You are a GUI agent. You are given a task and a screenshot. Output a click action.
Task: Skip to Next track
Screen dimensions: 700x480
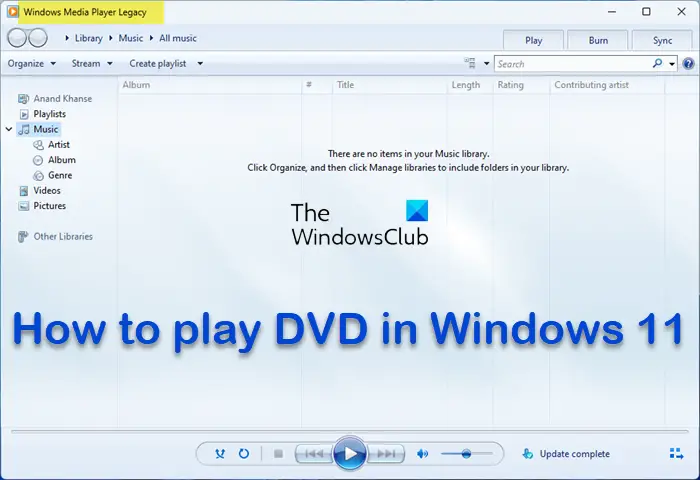(x=386, y=454)
